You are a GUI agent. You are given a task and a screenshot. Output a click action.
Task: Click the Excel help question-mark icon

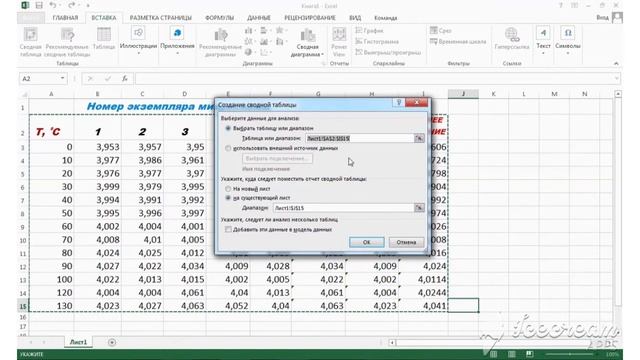click(x=560, y=5)
